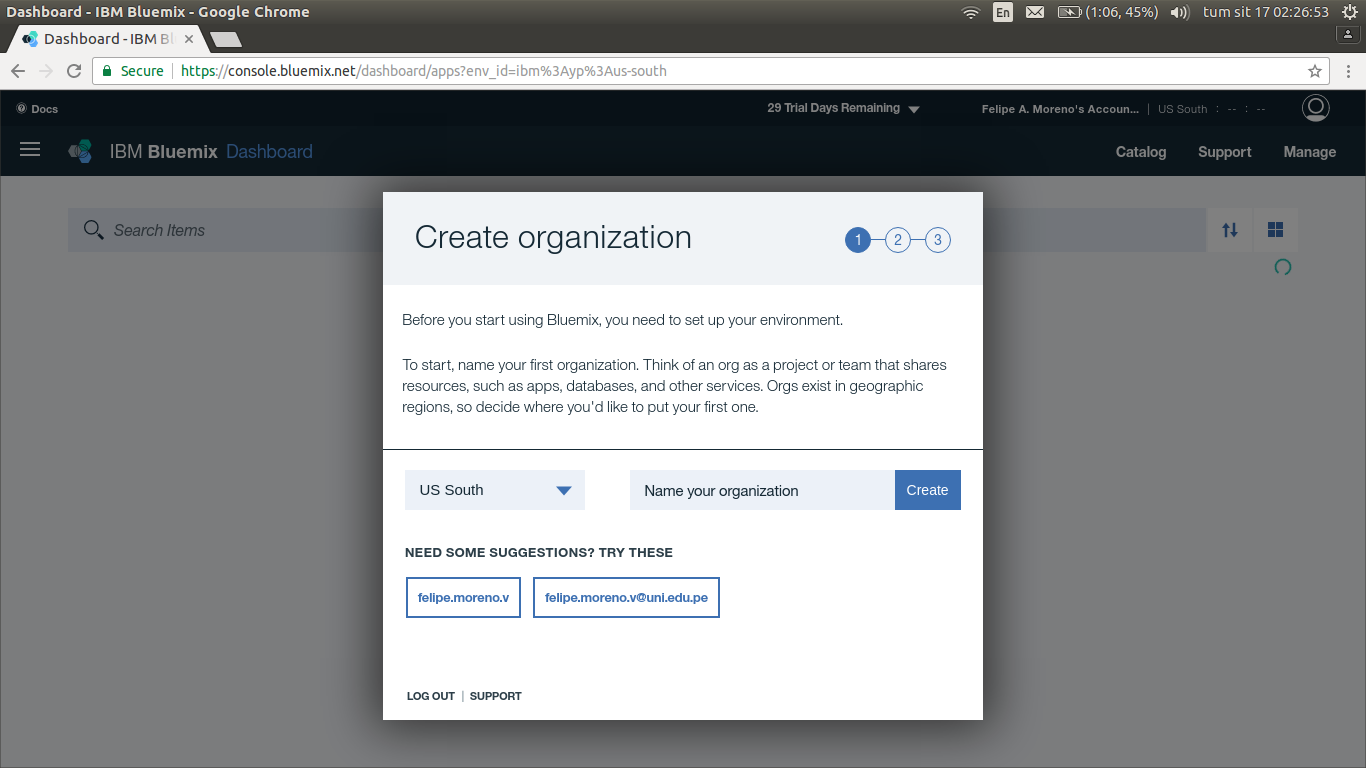Click the Create button
Image resolution: width=1366 pixels, height=768 pixels.
coord(927,490)
